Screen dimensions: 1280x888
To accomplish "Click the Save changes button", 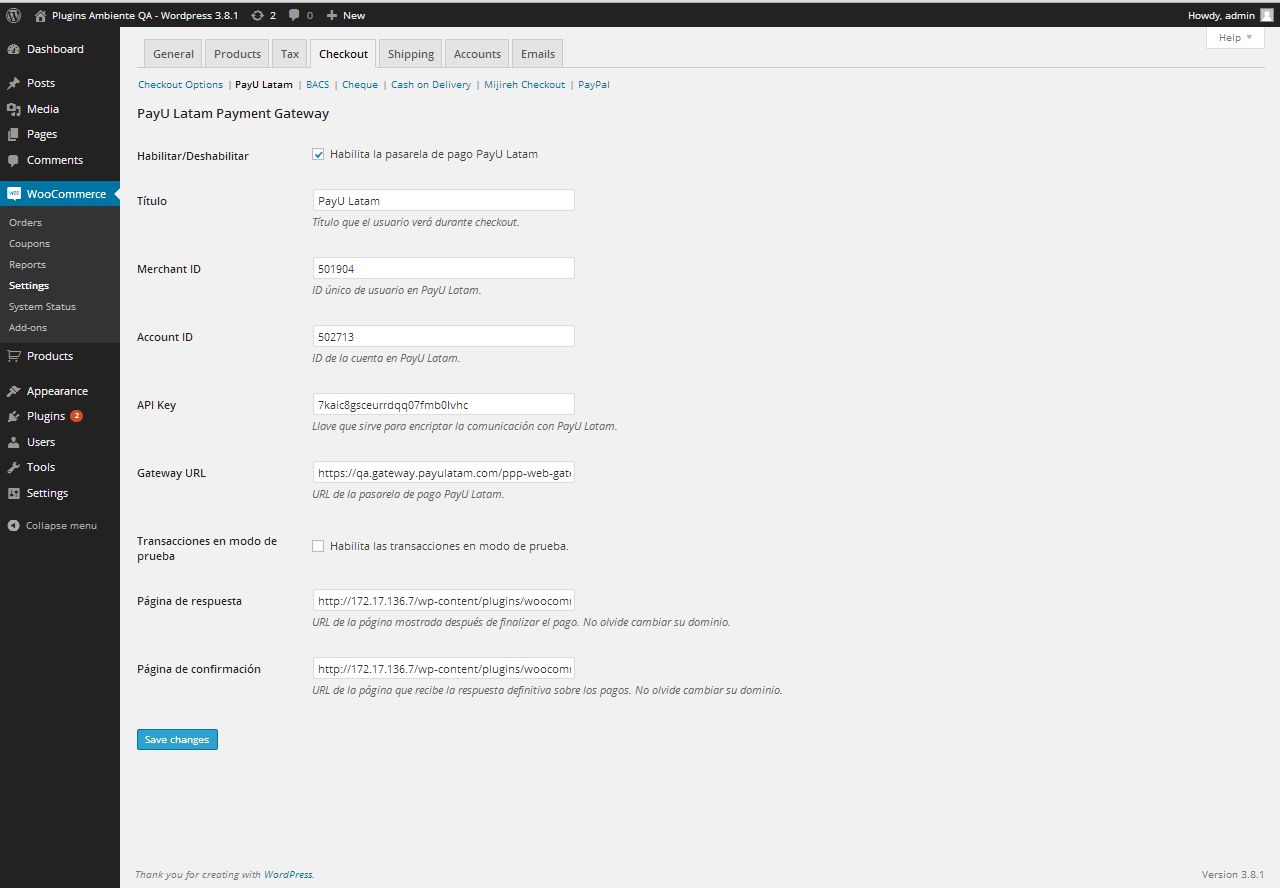I will [x=177, y=740].
